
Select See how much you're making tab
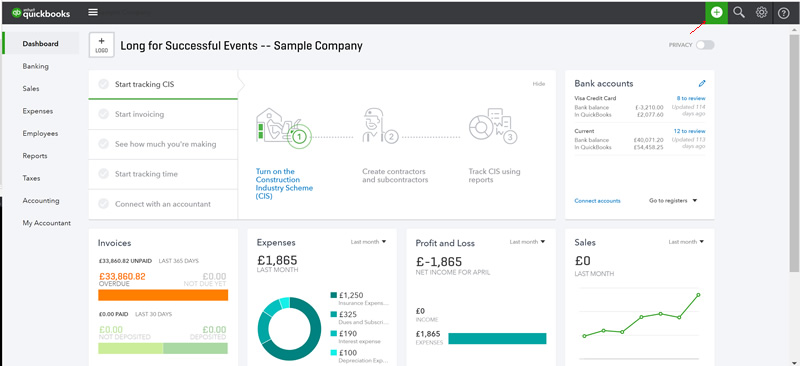pos(163,144)
